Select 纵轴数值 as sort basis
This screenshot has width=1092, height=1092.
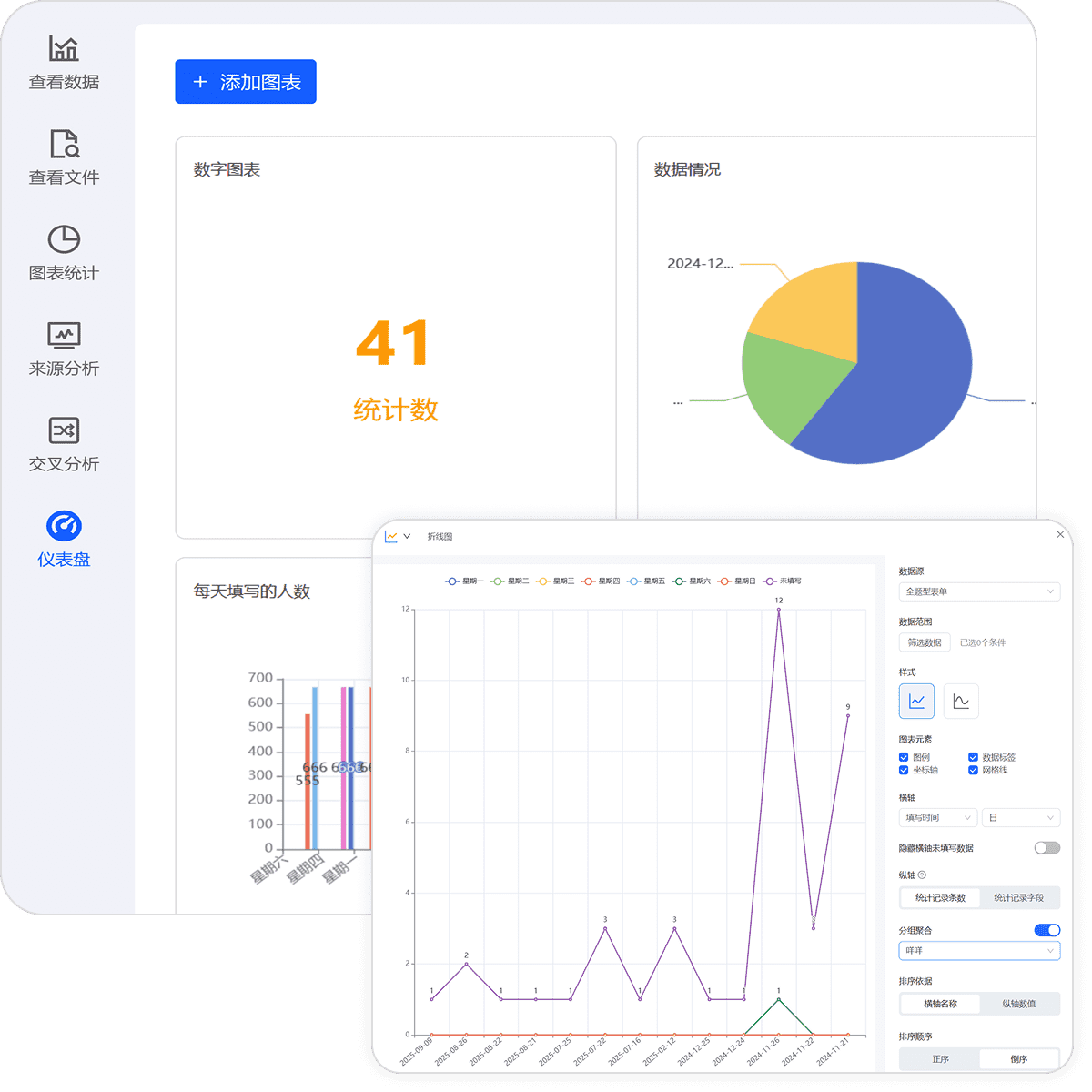[1018, 1004]
